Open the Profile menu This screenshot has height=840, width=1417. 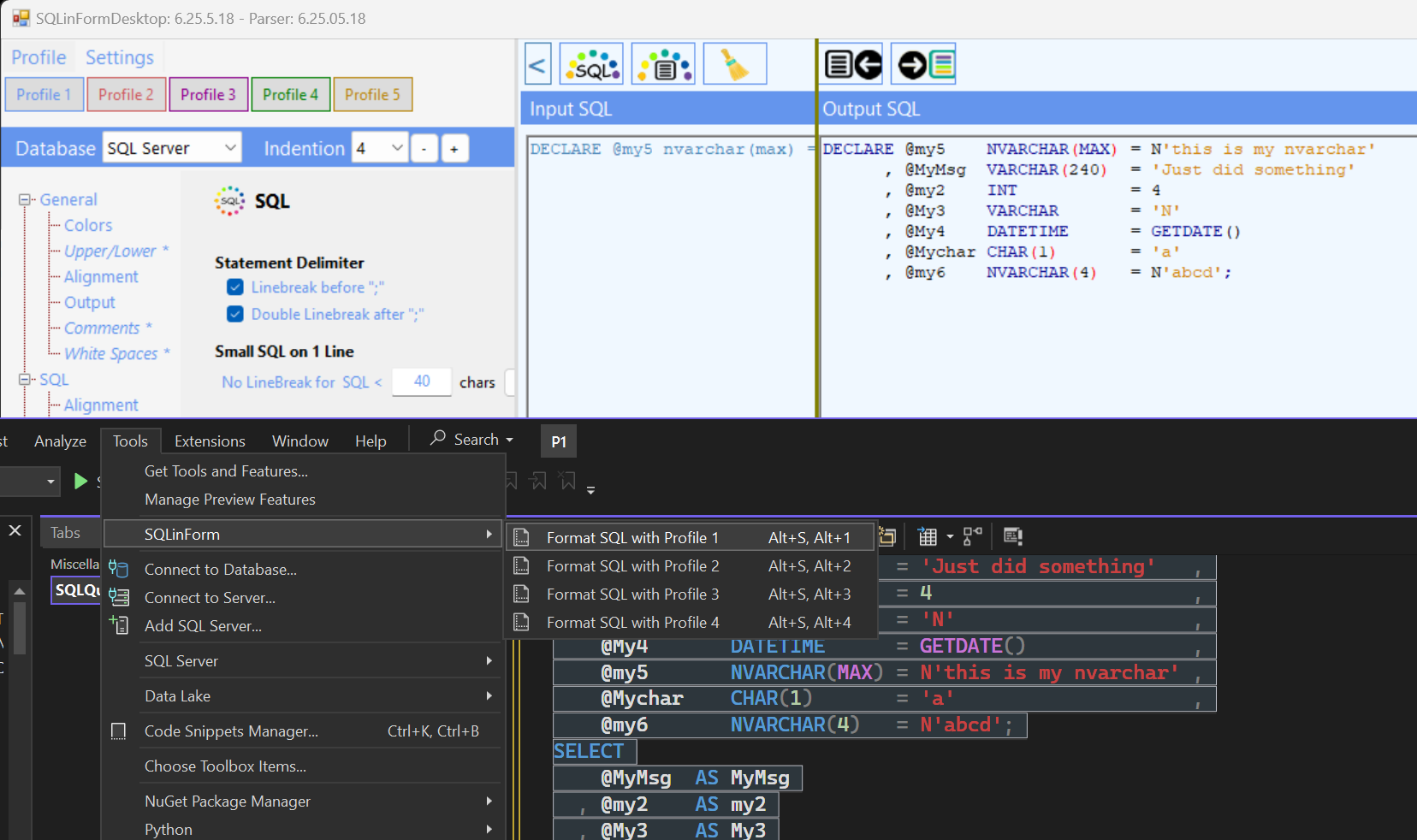pos(39,57)
